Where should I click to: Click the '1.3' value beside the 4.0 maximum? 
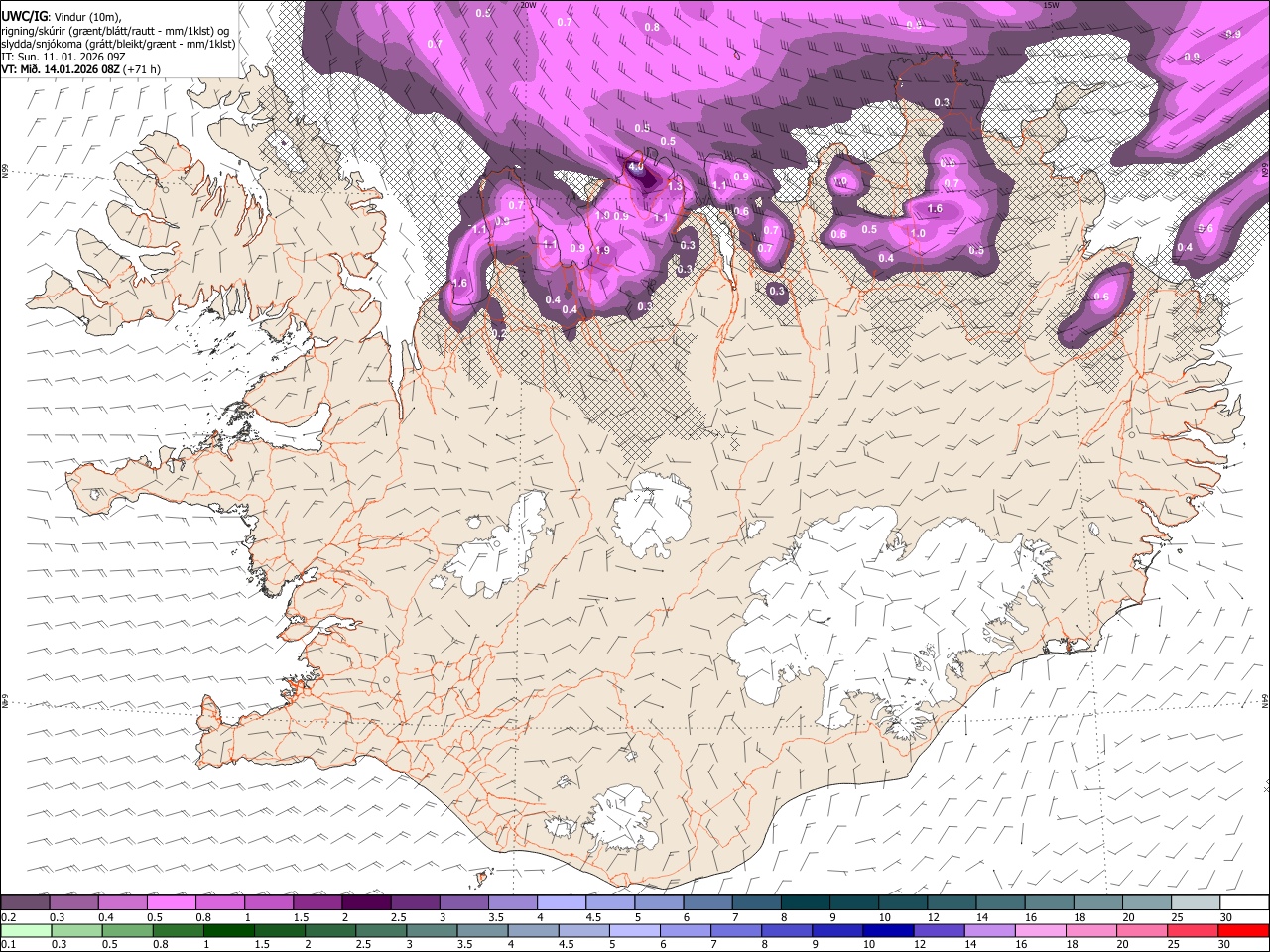tap(676, 186)
